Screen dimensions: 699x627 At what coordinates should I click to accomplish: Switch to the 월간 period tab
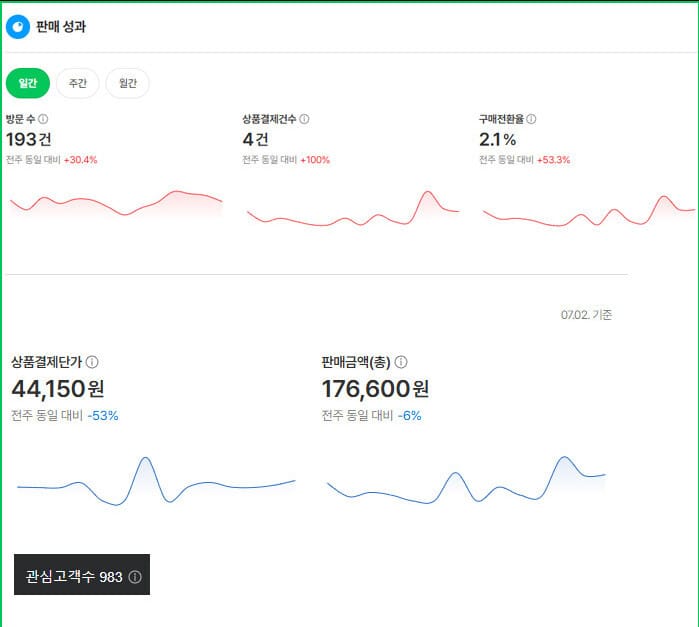(127, 83)
